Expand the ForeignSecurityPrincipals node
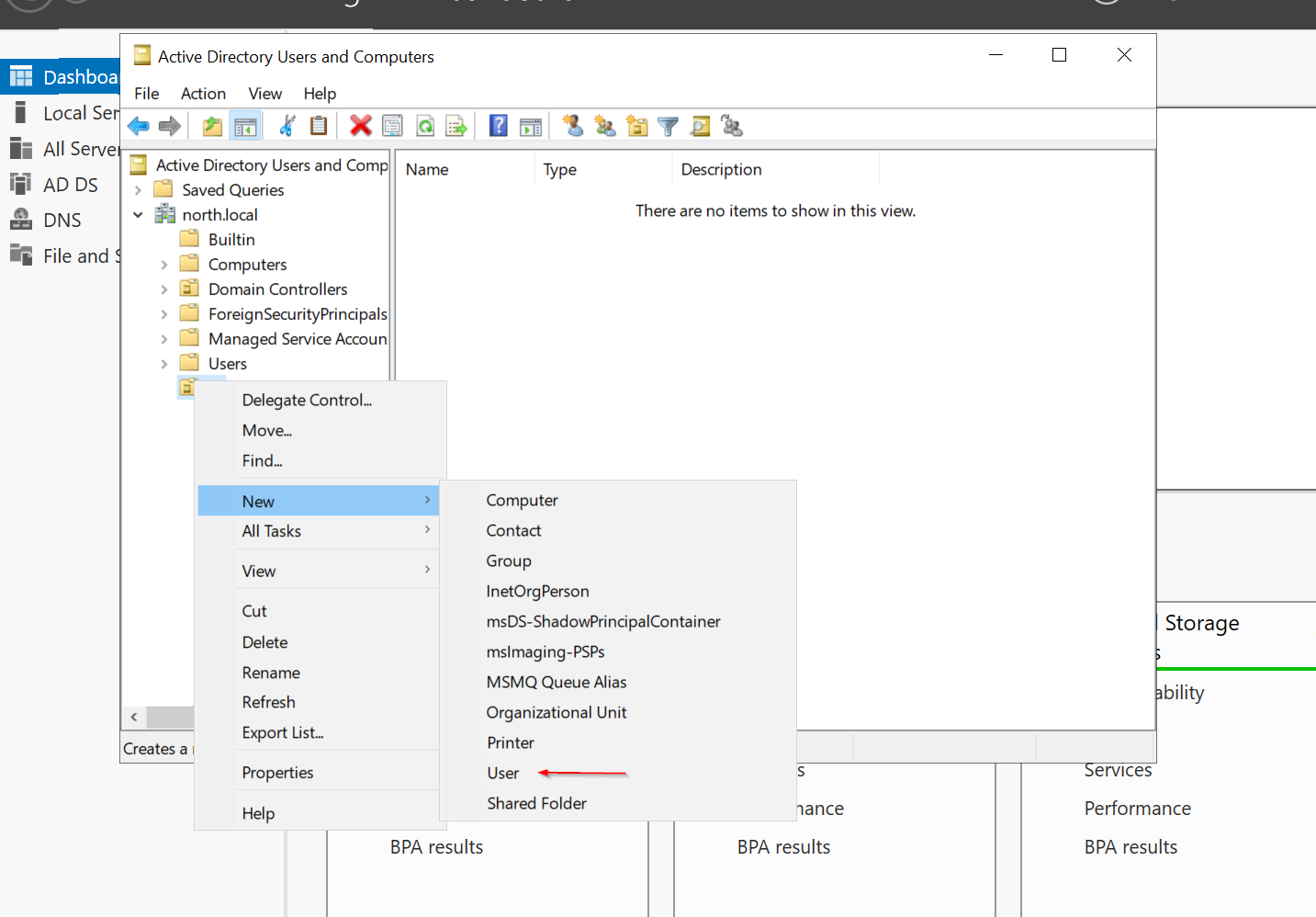The width and height of the screenshot is (1316, 917). [x=163, y=314]
